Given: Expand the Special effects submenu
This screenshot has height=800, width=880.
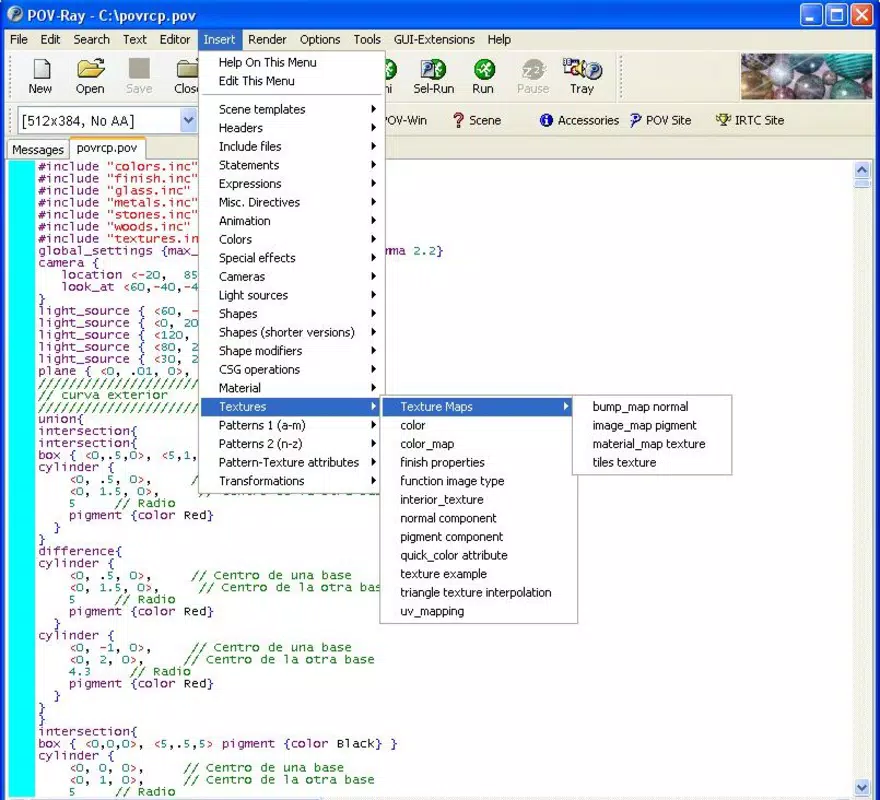Looking at the screenshot, I should tap(291, 258).
